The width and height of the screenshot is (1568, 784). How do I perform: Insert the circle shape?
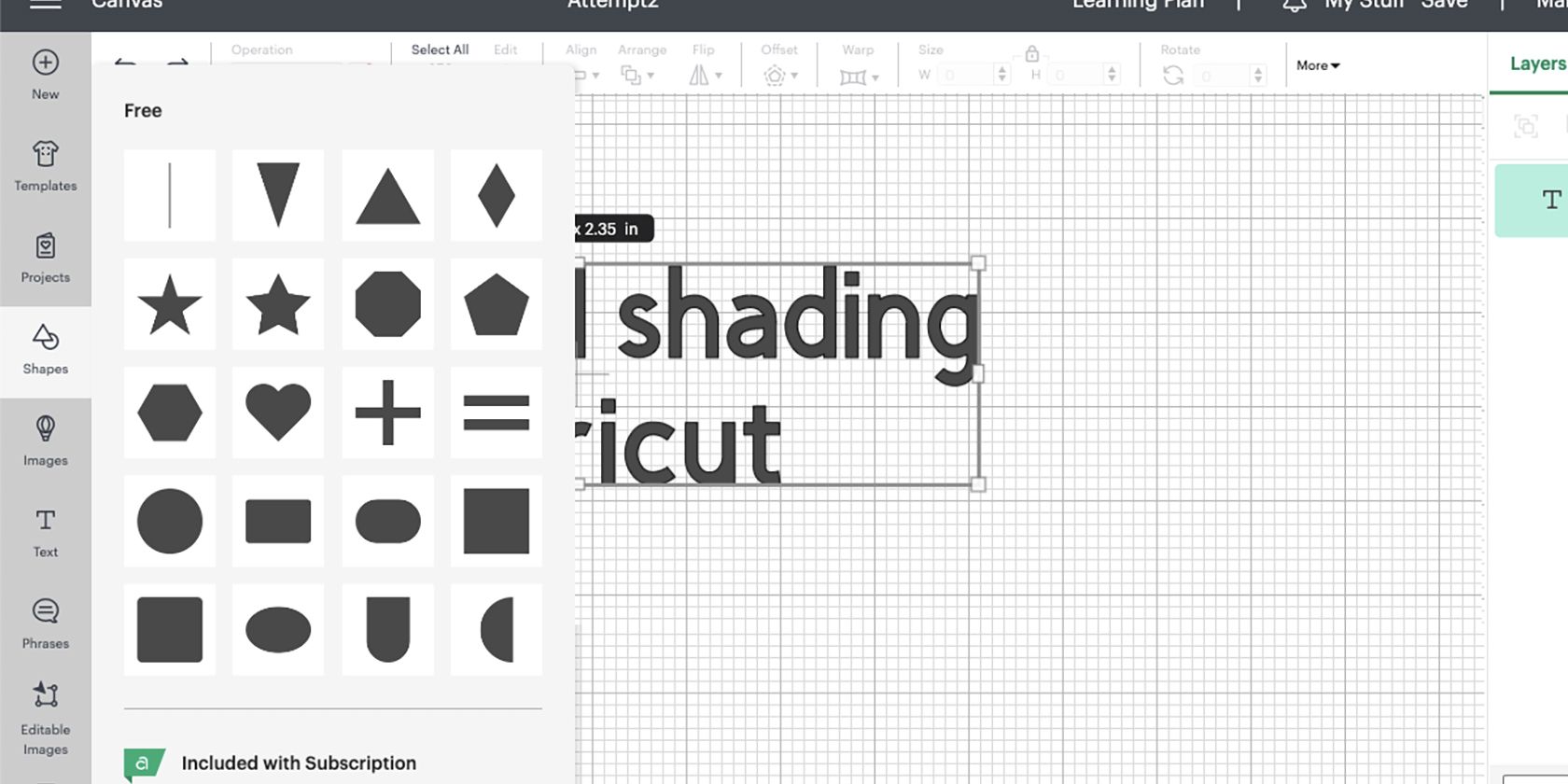[169, 521]
